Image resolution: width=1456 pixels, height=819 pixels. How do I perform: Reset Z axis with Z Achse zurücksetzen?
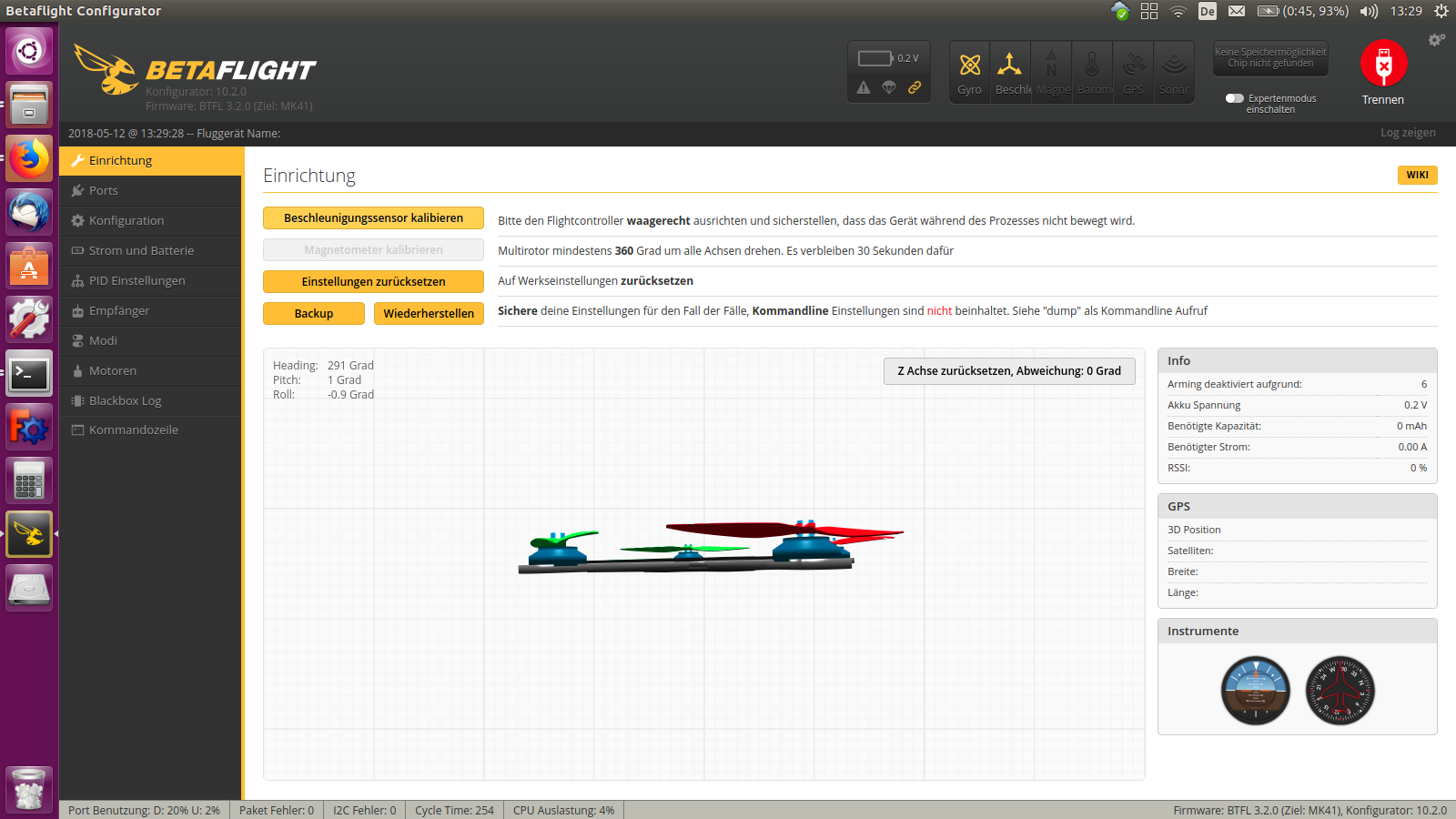[1008, 370]
